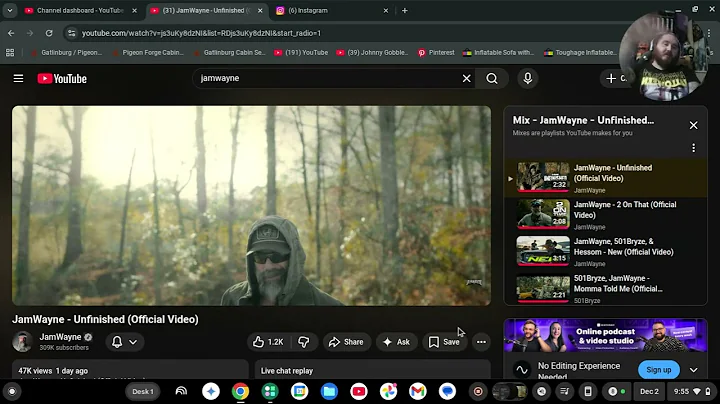This screenshot has width=720, height=404.
Task: Close the Instagram tab
Action: point(386,11)
